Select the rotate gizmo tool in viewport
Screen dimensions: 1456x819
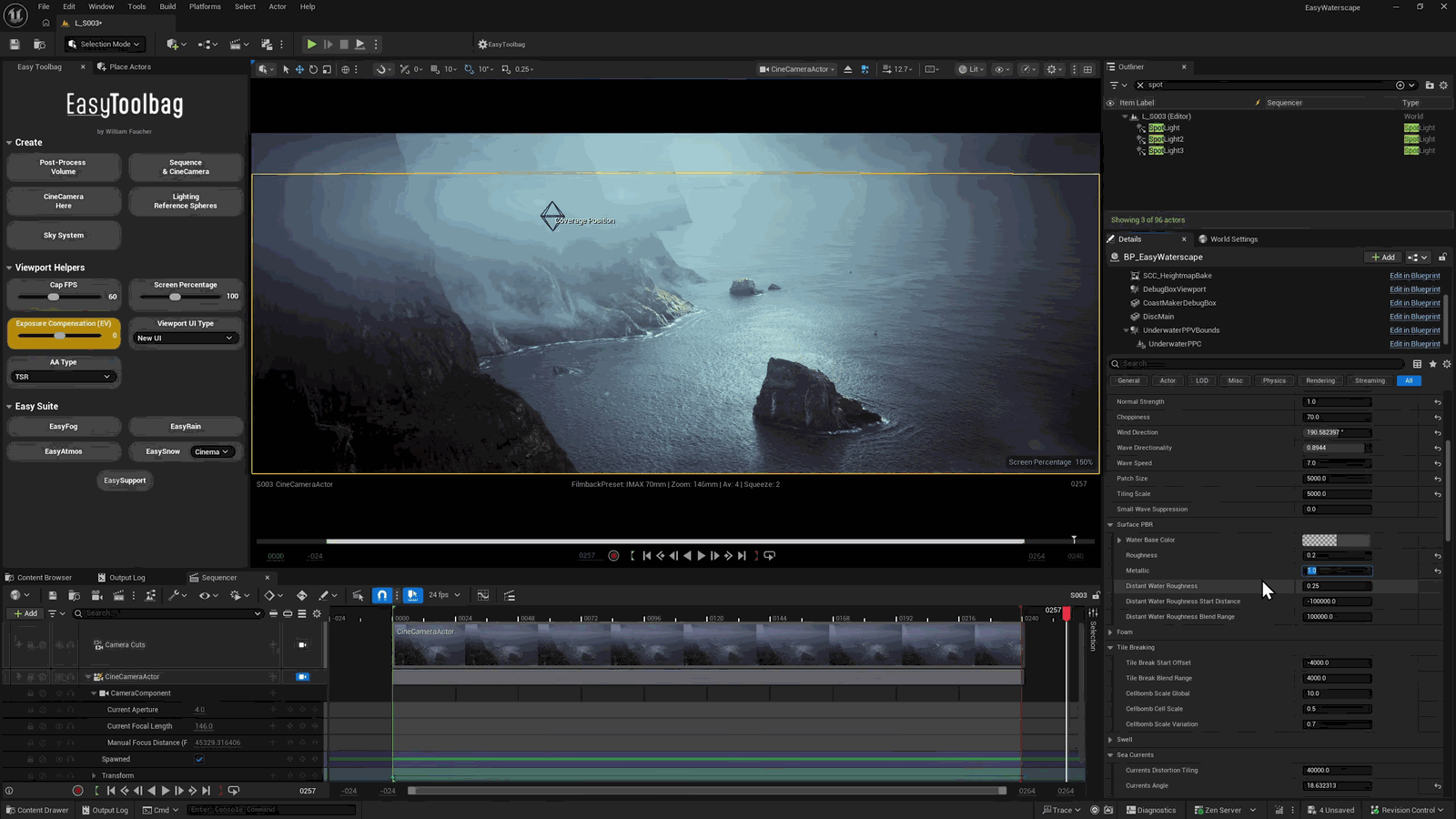pyautogui.click(x=313, y=69)
